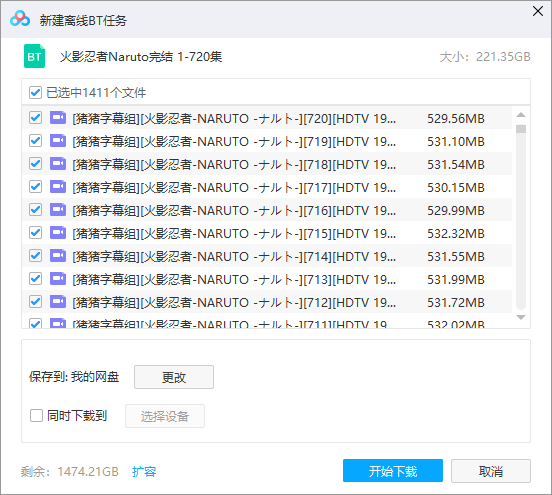This screenshot has height=495, width=552.
Task: Click the 530.15MB file size
Action: tap(456, 188)
